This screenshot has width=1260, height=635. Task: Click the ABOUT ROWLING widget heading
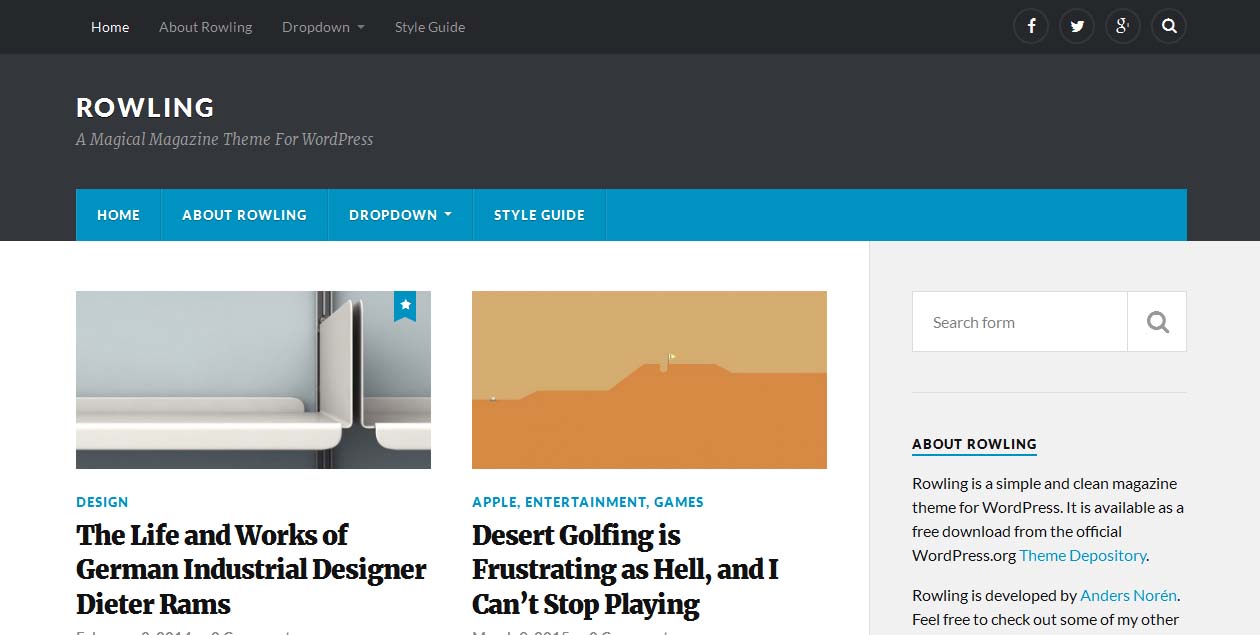click(x=974, y=444)
